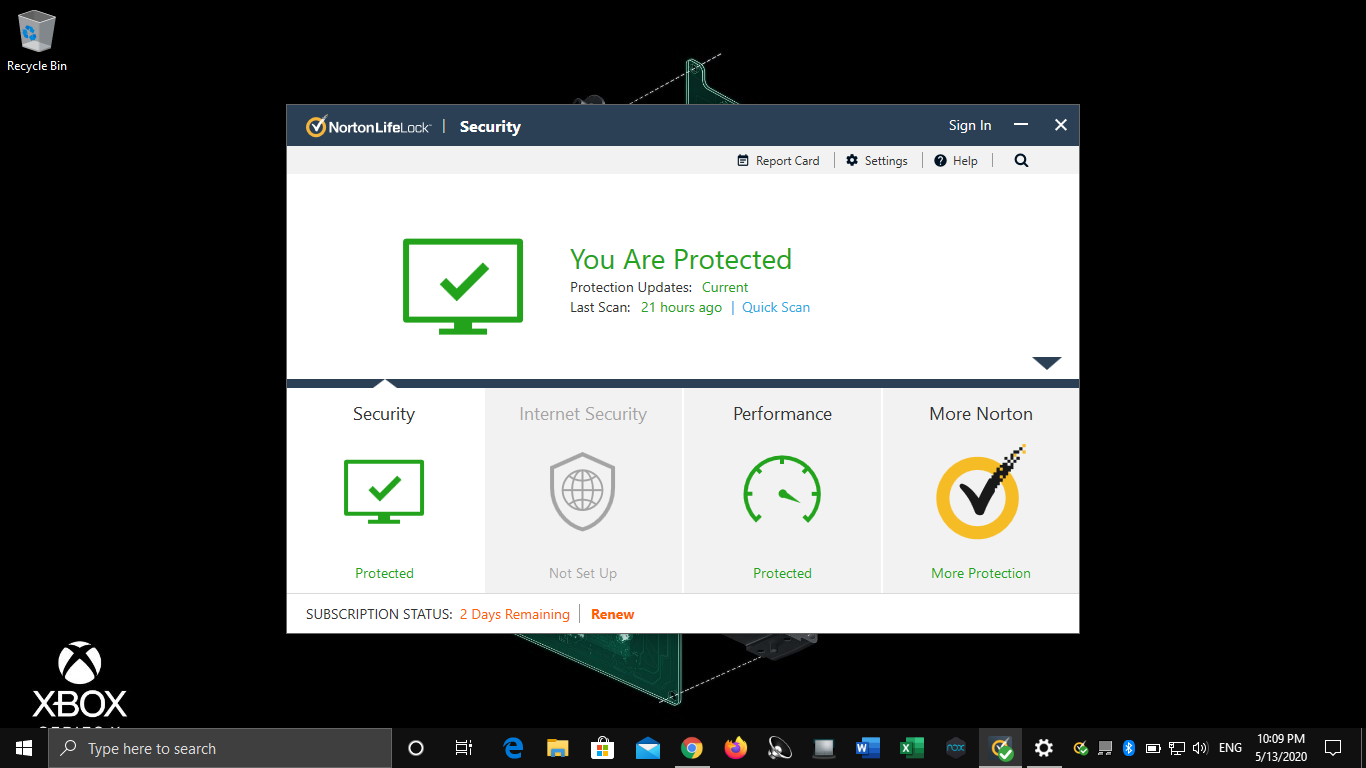Screen dimensions: 1366x768
Task: Click the taskbar search box
Action: (x=220, y=748)
